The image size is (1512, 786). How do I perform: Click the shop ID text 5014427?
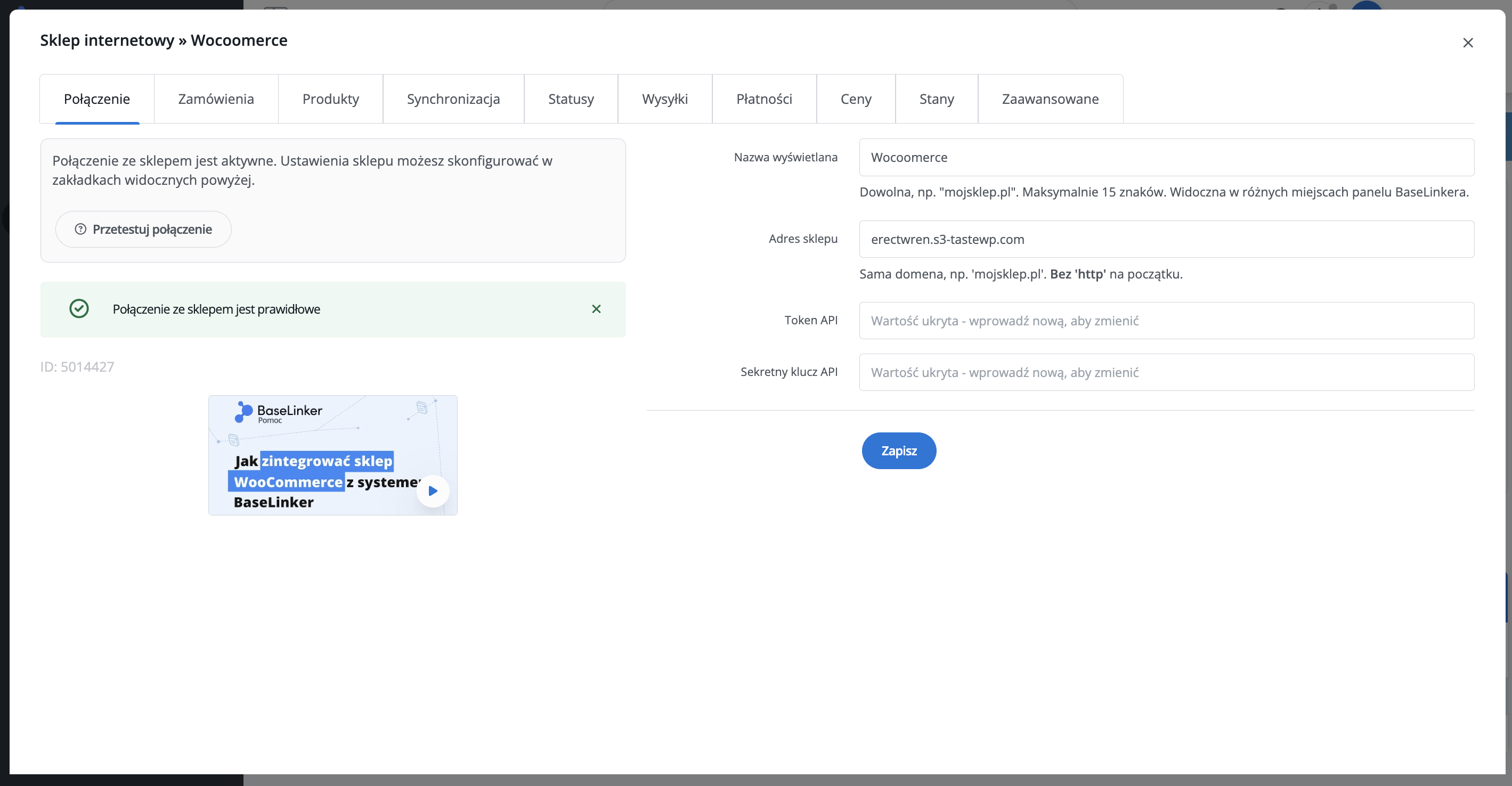coord(77,367)
